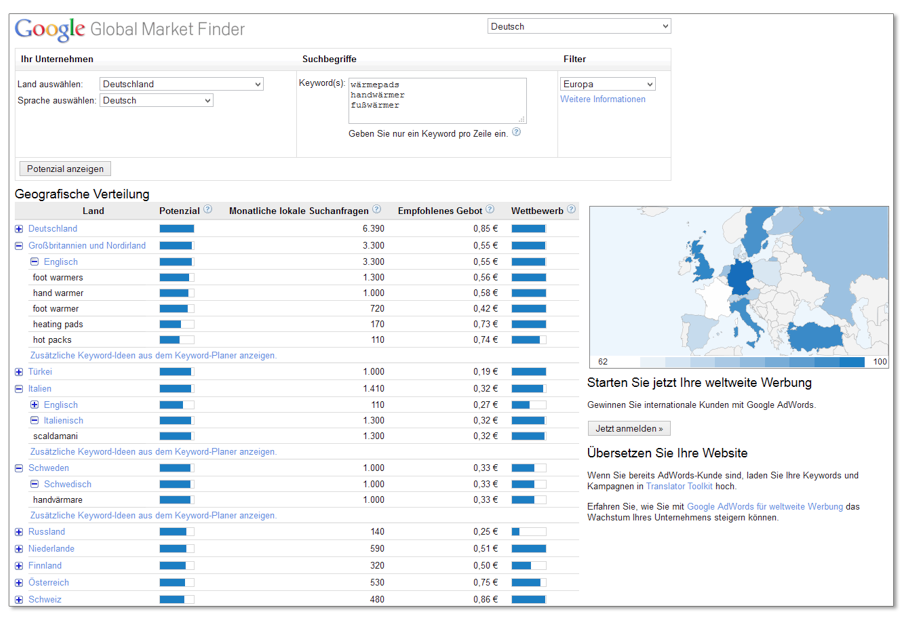This screenshot has width=918, height=621.
Task: Click the Geografische Verteilung heading
Action: click(x=82, y=194)
